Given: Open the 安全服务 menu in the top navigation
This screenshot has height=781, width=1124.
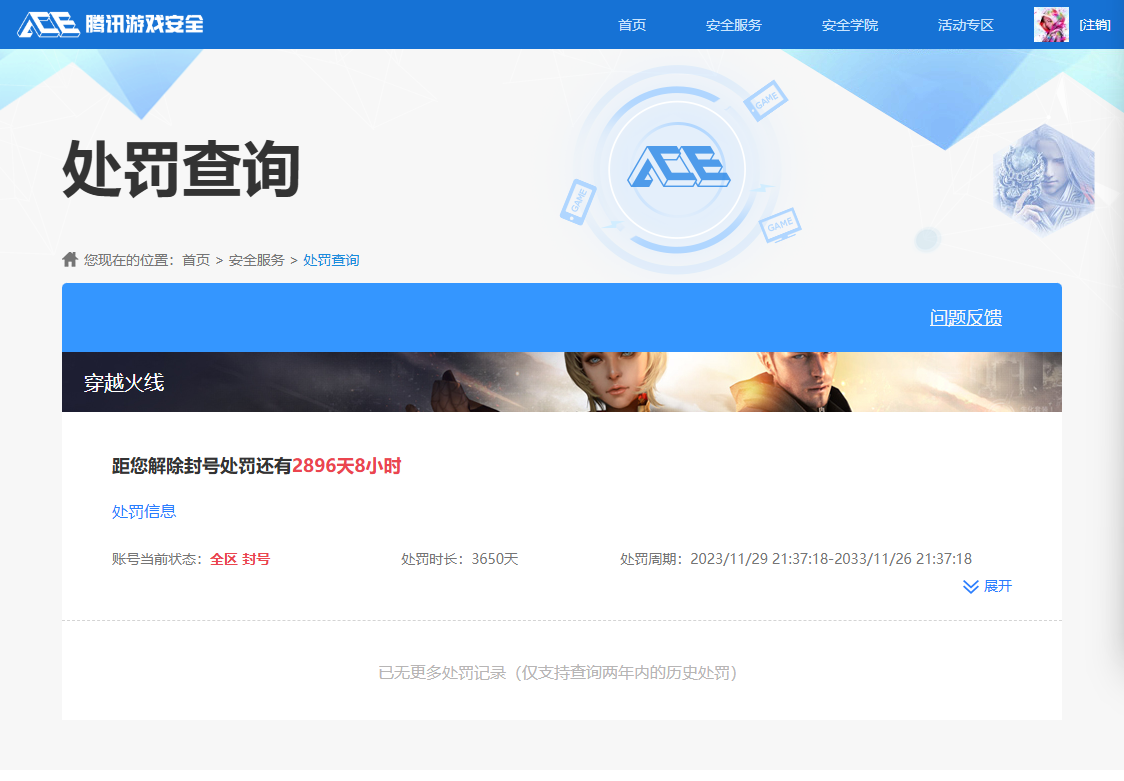Looking at the screenshot, I should 734,25.
